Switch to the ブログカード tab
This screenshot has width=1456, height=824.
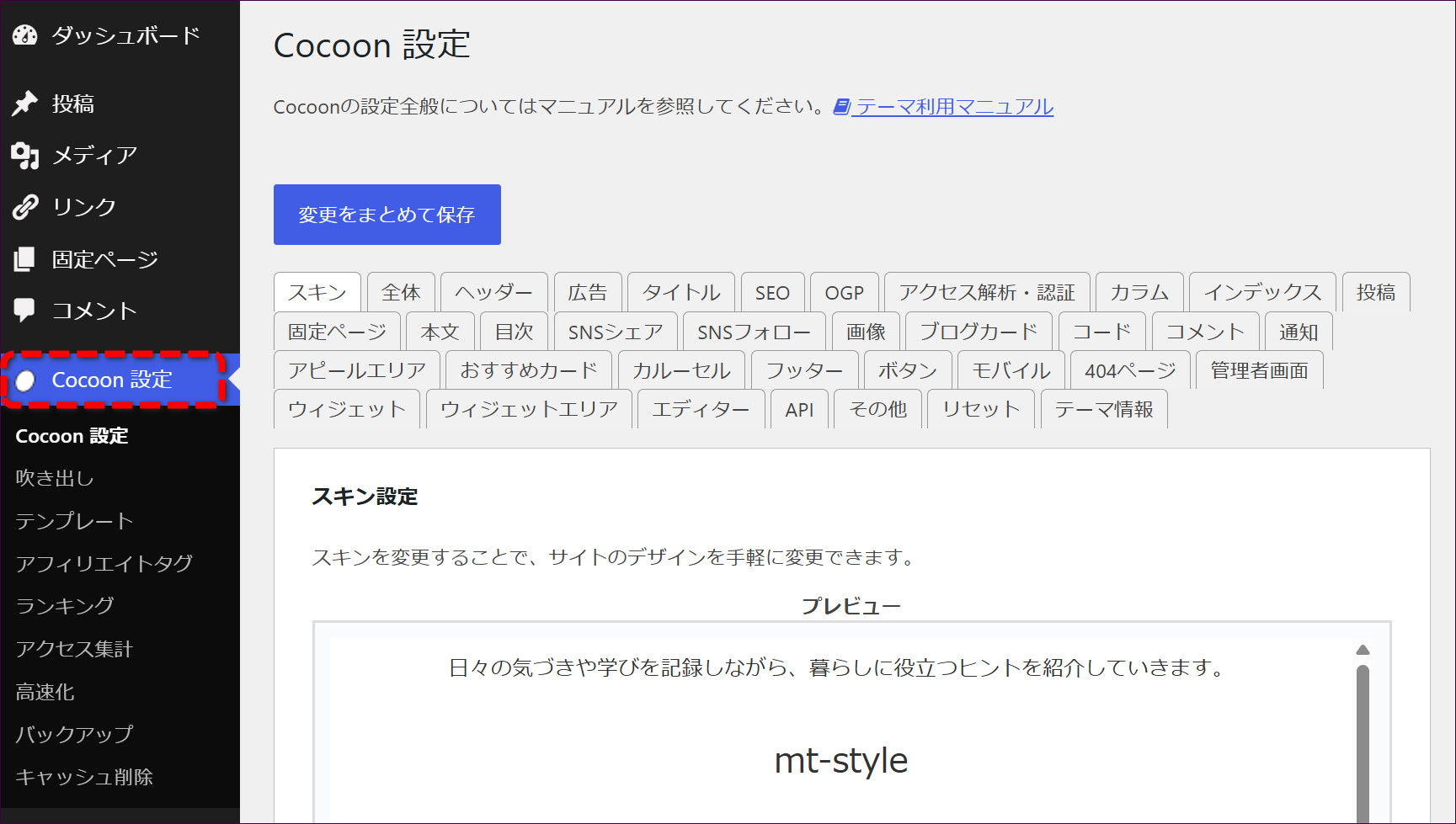979,332
